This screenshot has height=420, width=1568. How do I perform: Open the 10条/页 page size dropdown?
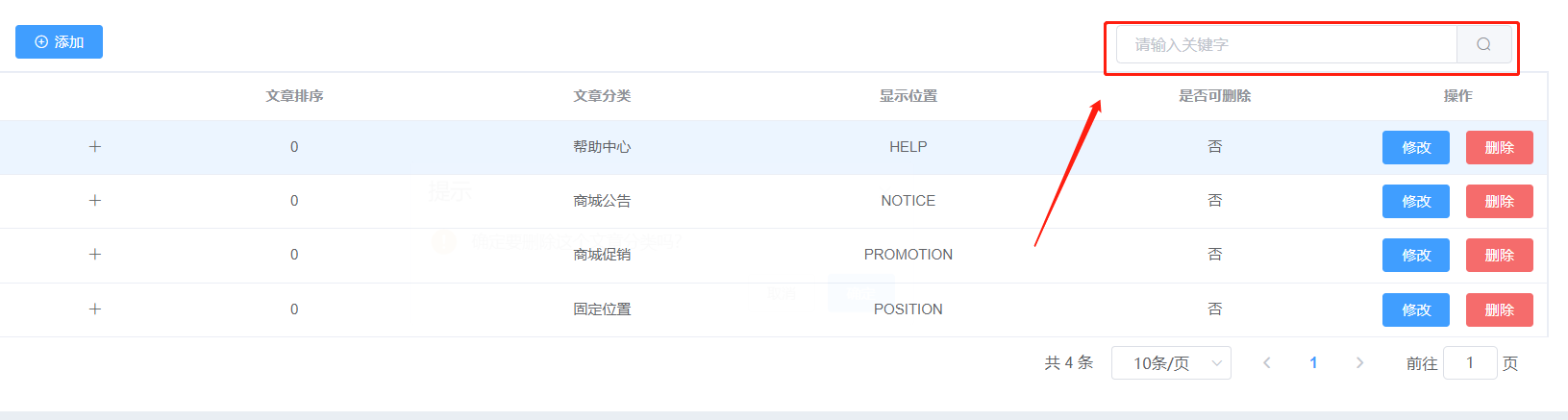click(x=1171, y=363)
